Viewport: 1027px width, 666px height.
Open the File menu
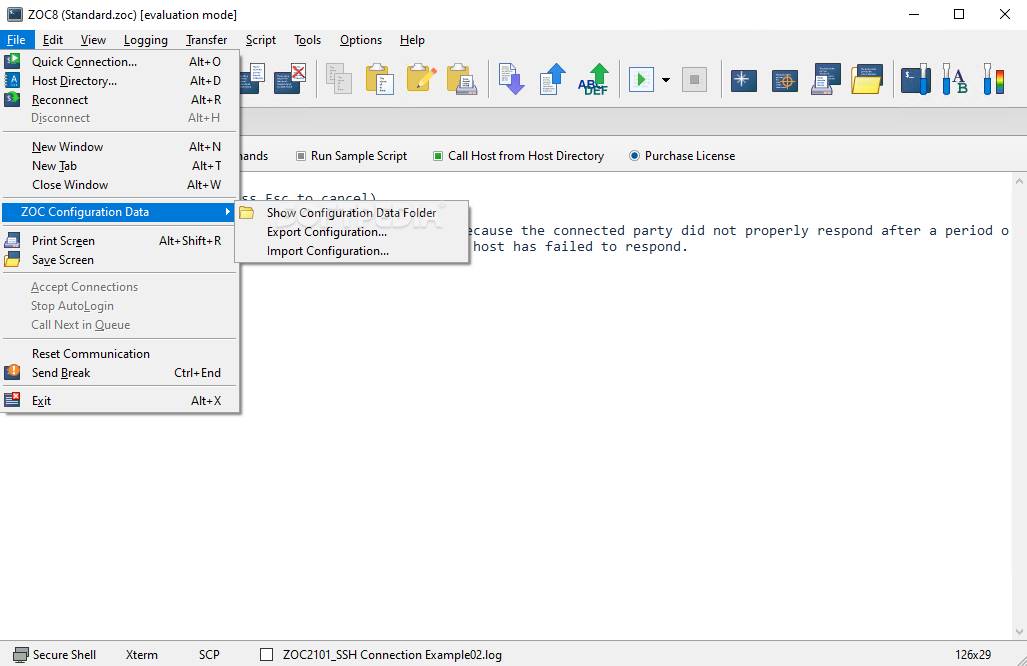(16, 40)
